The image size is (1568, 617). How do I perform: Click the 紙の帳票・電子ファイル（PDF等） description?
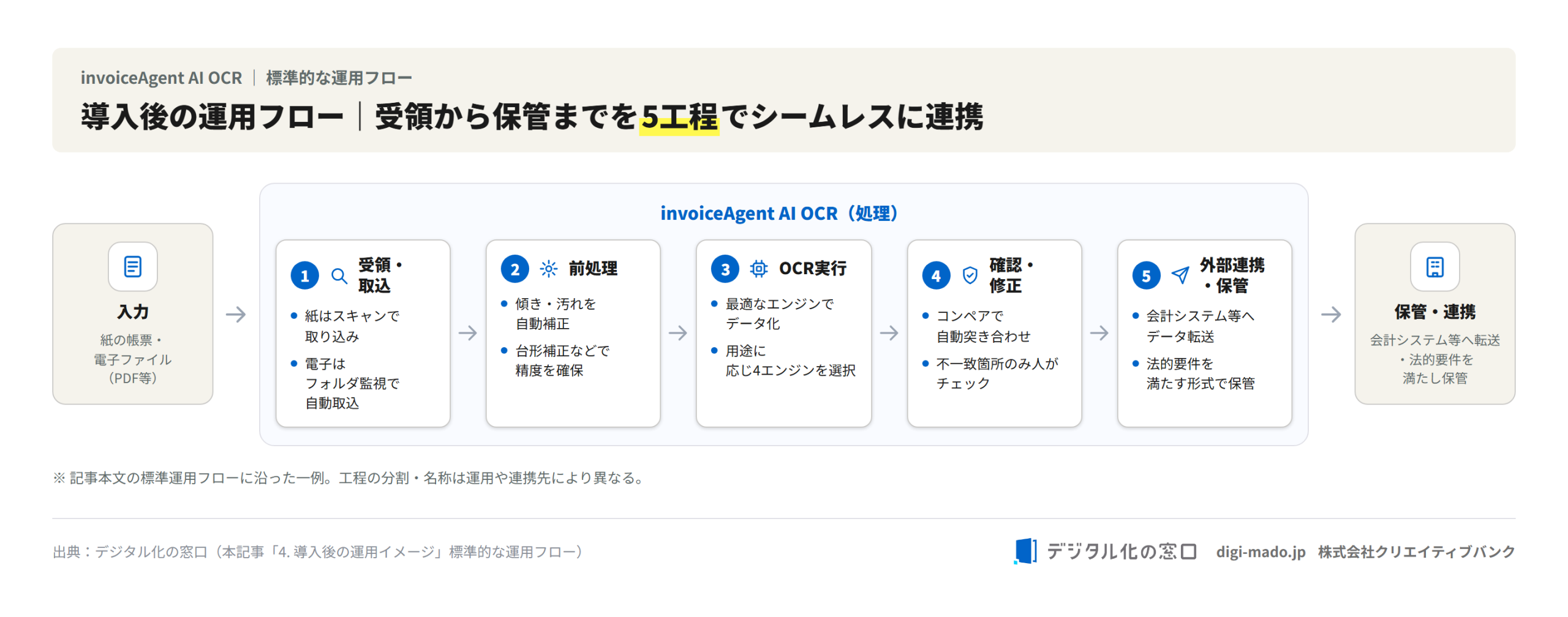[x=133, y=359]
